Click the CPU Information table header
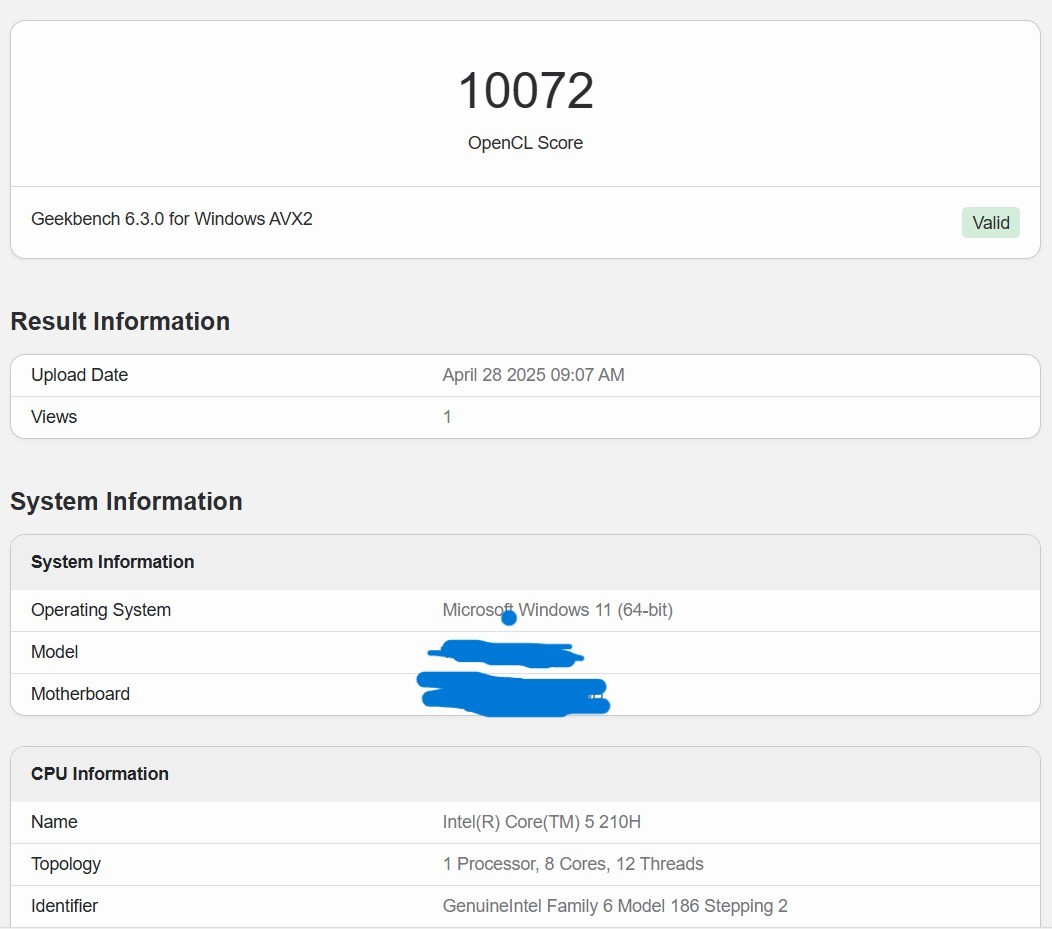Screen dimensions: 1052x929 [x=100, y=774]
